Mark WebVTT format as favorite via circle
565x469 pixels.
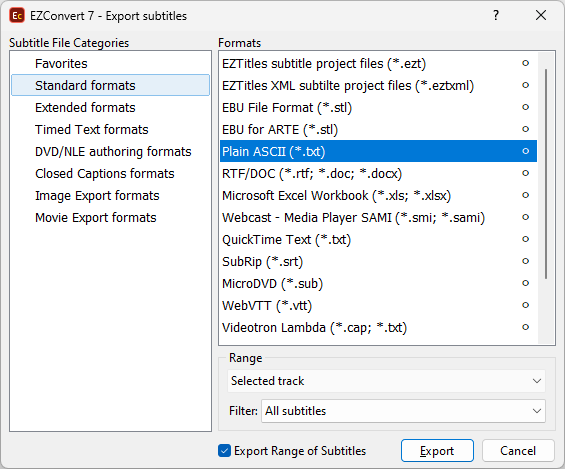[x=525, y=305]
